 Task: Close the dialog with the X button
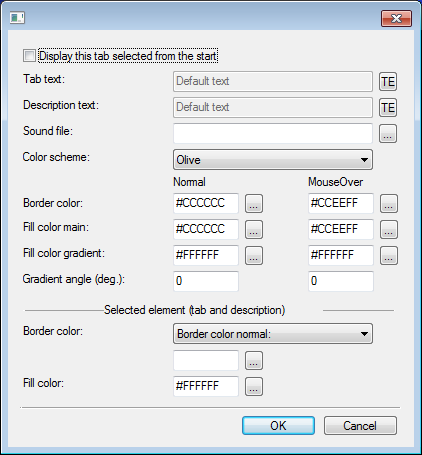(x=396, y=18)
